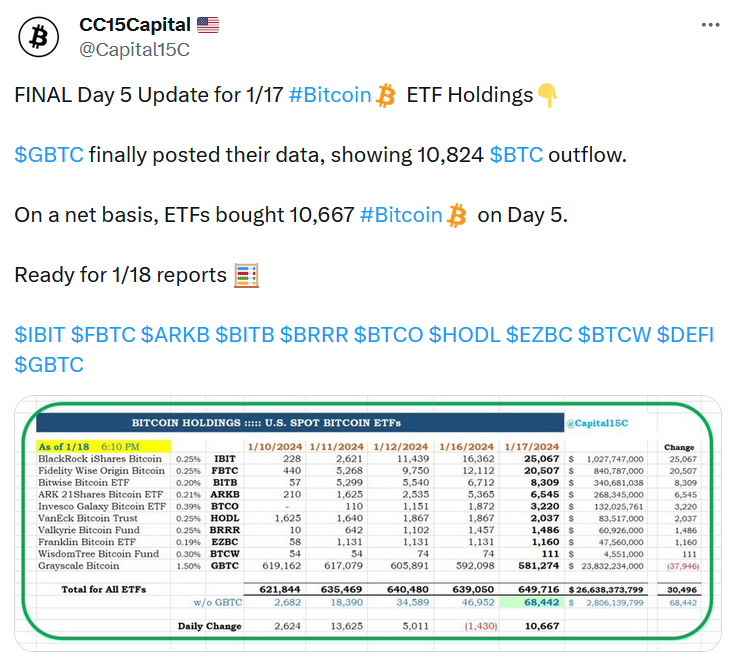This screenshot has width=738, height=664.
Task: Open the $HODL cashtag
Action: tap(465, 335)
